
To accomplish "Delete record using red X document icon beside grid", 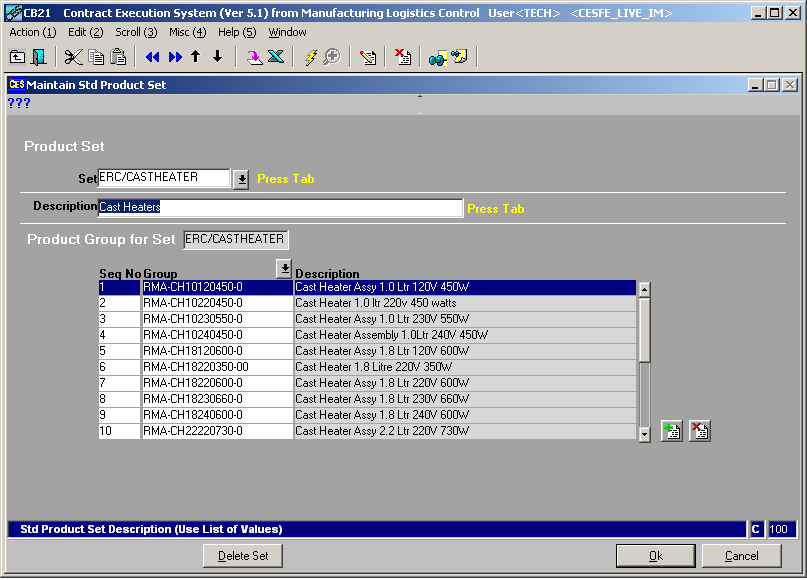I will point(700,431).
